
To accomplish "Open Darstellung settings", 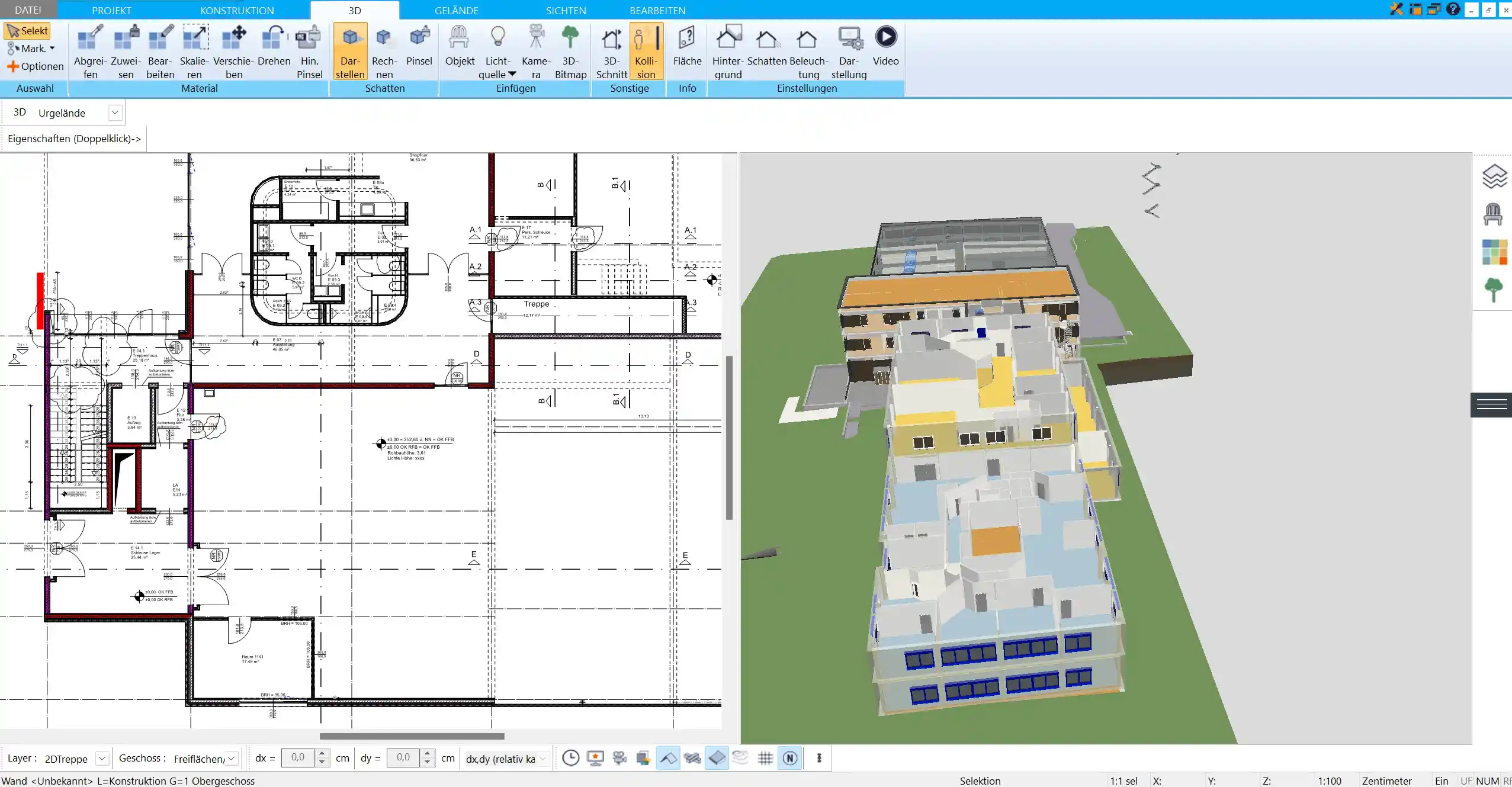I will pos(849,52).
